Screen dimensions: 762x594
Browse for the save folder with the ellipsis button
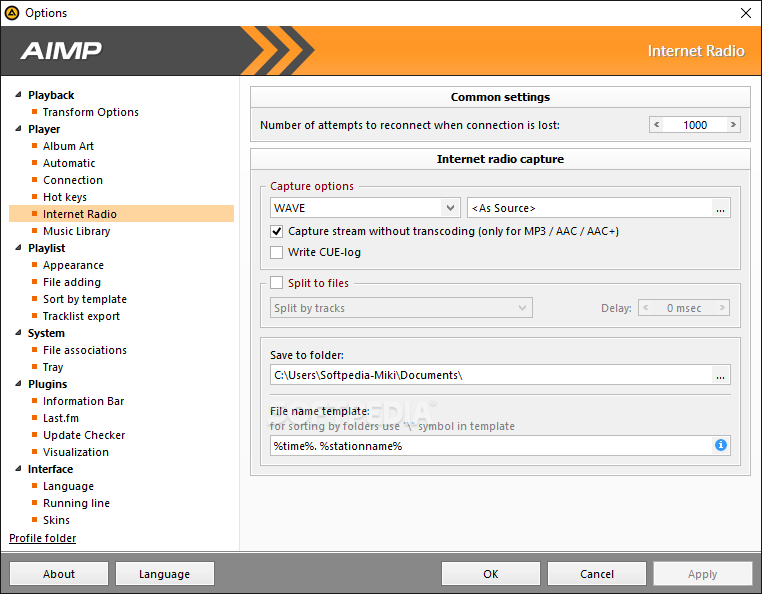(x=720, y=375)
